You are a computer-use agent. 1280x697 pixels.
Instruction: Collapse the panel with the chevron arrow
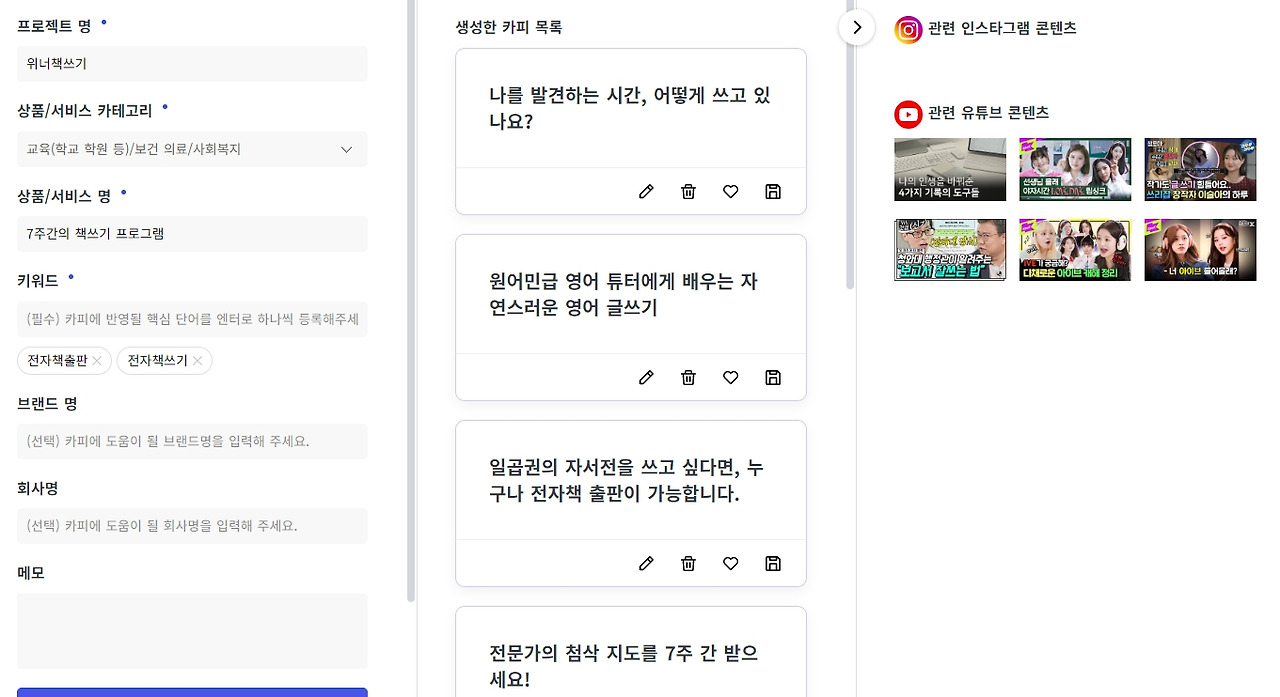(x=857, y=28)
